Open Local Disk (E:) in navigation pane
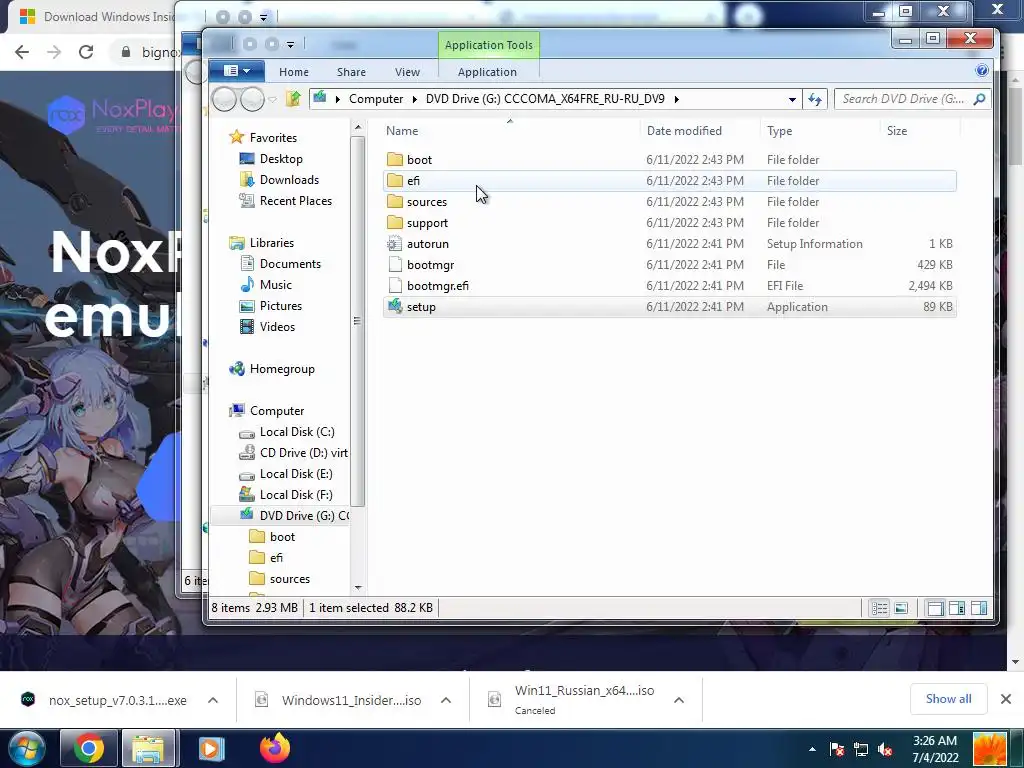The height and width of the screenshot is (768, 1024). pyautogui.click(x=296, y=473)
